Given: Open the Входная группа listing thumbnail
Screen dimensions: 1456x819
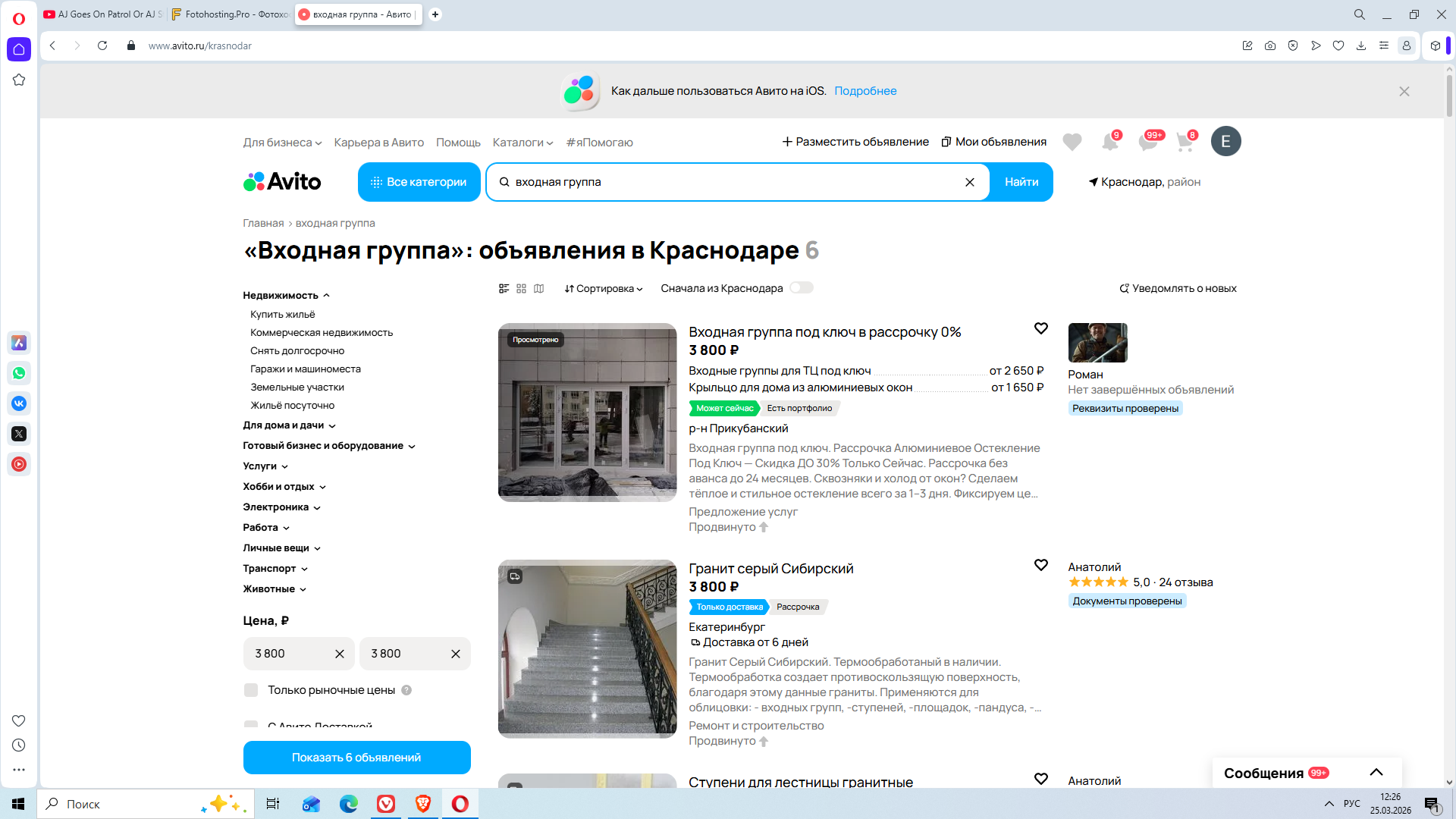Looking at the screenshot, I should (587, 413).
